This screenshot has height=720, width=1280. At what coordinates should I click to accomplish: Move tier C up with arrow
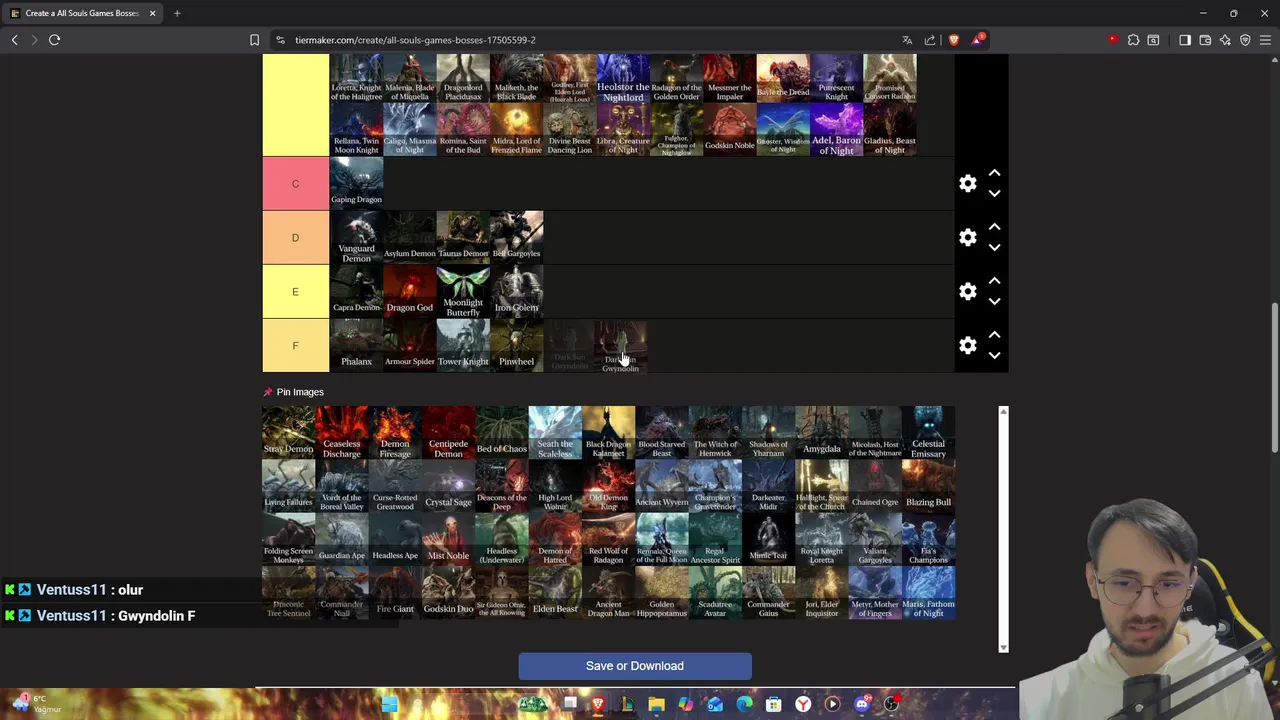(994, 173)
